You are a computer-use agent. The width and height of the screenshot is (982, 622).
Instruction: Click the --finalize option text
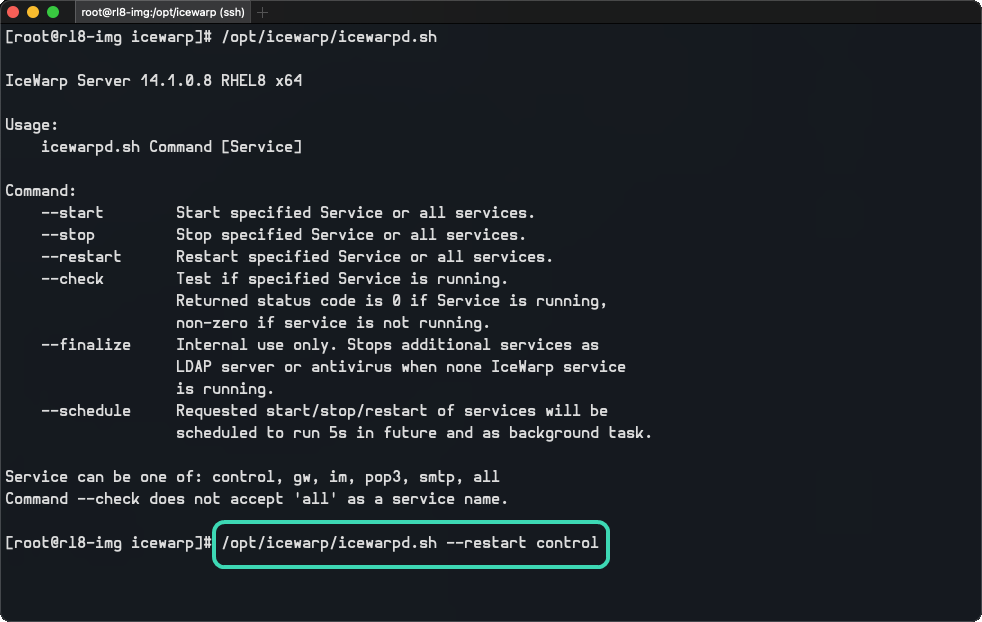pos(86,345)
